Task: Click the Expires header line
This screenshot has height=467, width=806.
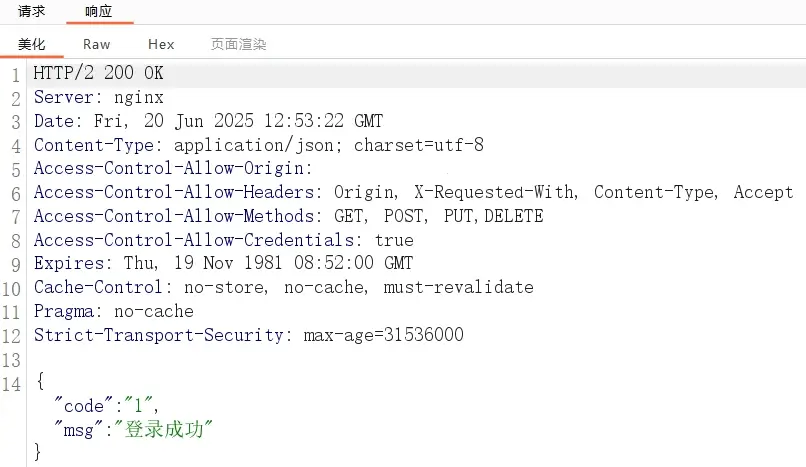Action: tap(223, 263)
